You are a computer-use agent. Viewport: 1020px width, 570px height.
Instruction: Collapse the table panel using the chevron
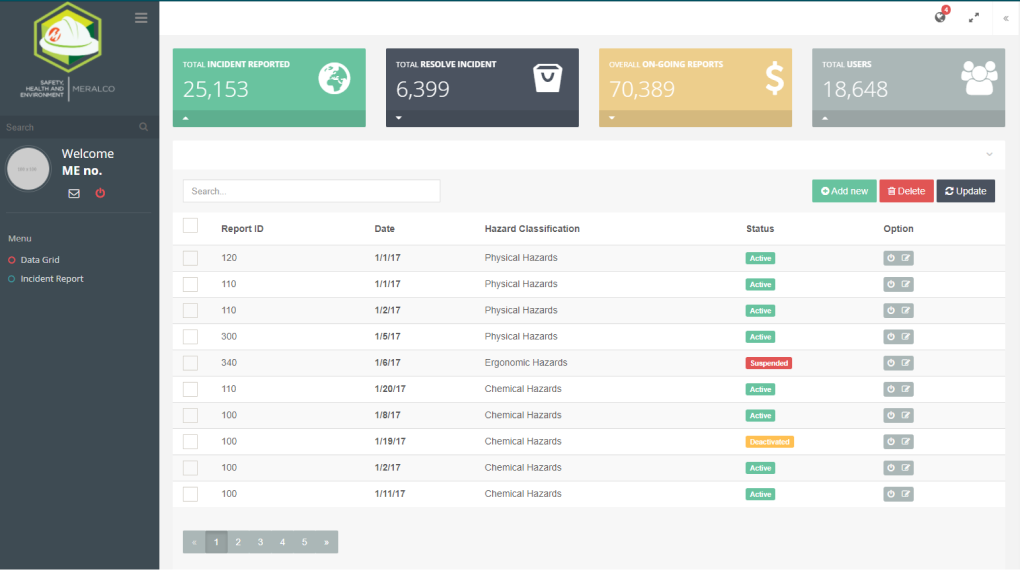pyautogui.click(x=989, y=154)
